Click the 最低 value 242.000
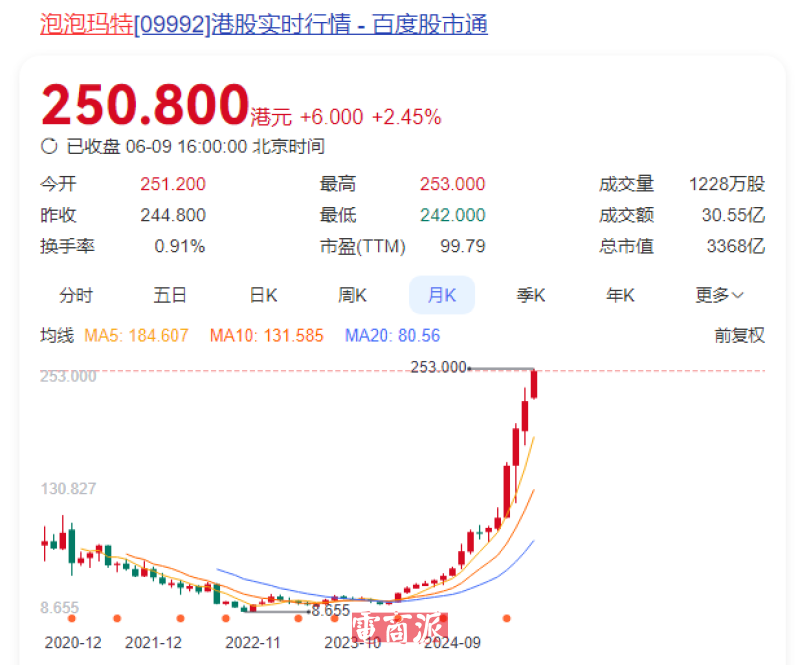Image resolution: width=800 pixels, height=665 pixels. [453, 215]
